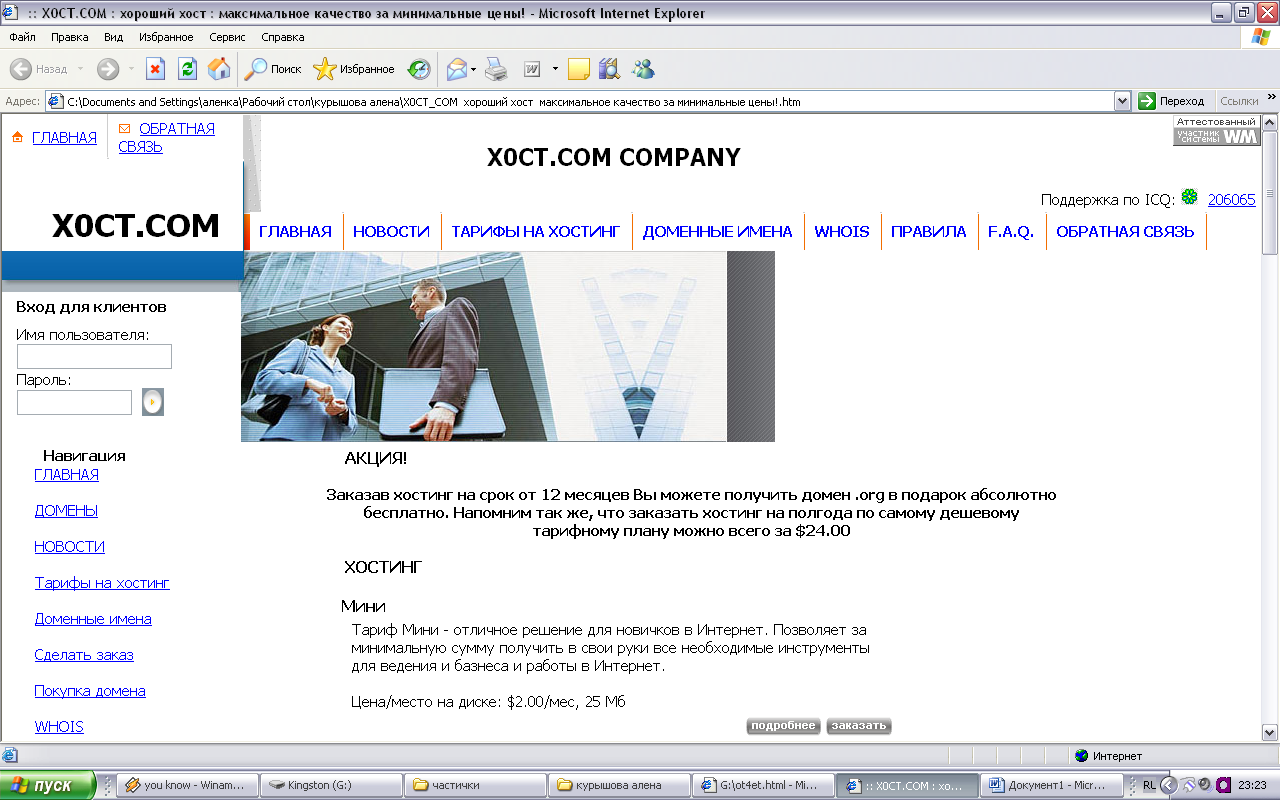Open the Вид menu
This screenshot has height=800, width=1280.
coord(114,37)
